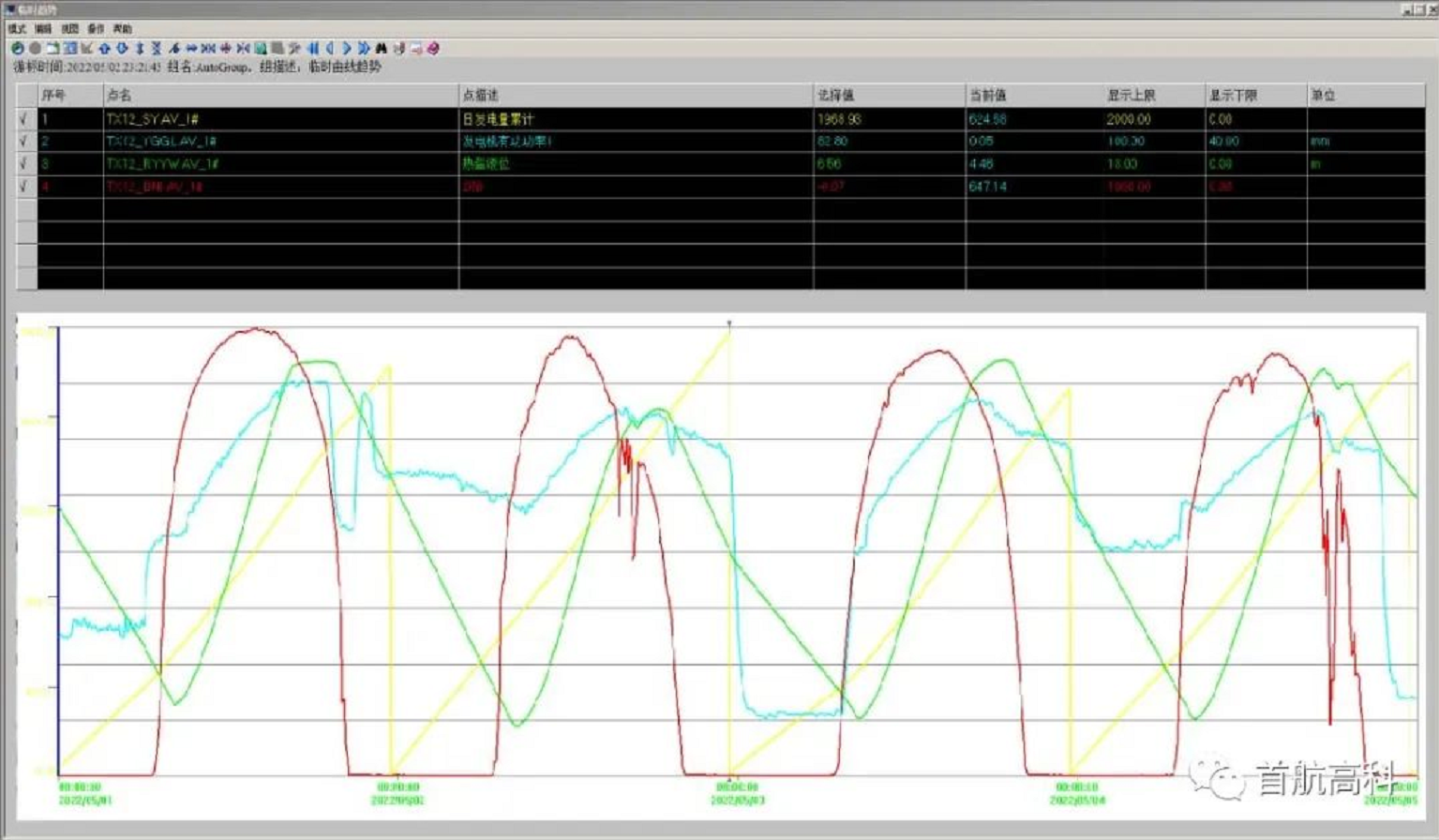This screenshot has width=1439, height=840.
Task: Click the pink icon at toolbar end
Action: pos(433,48)
